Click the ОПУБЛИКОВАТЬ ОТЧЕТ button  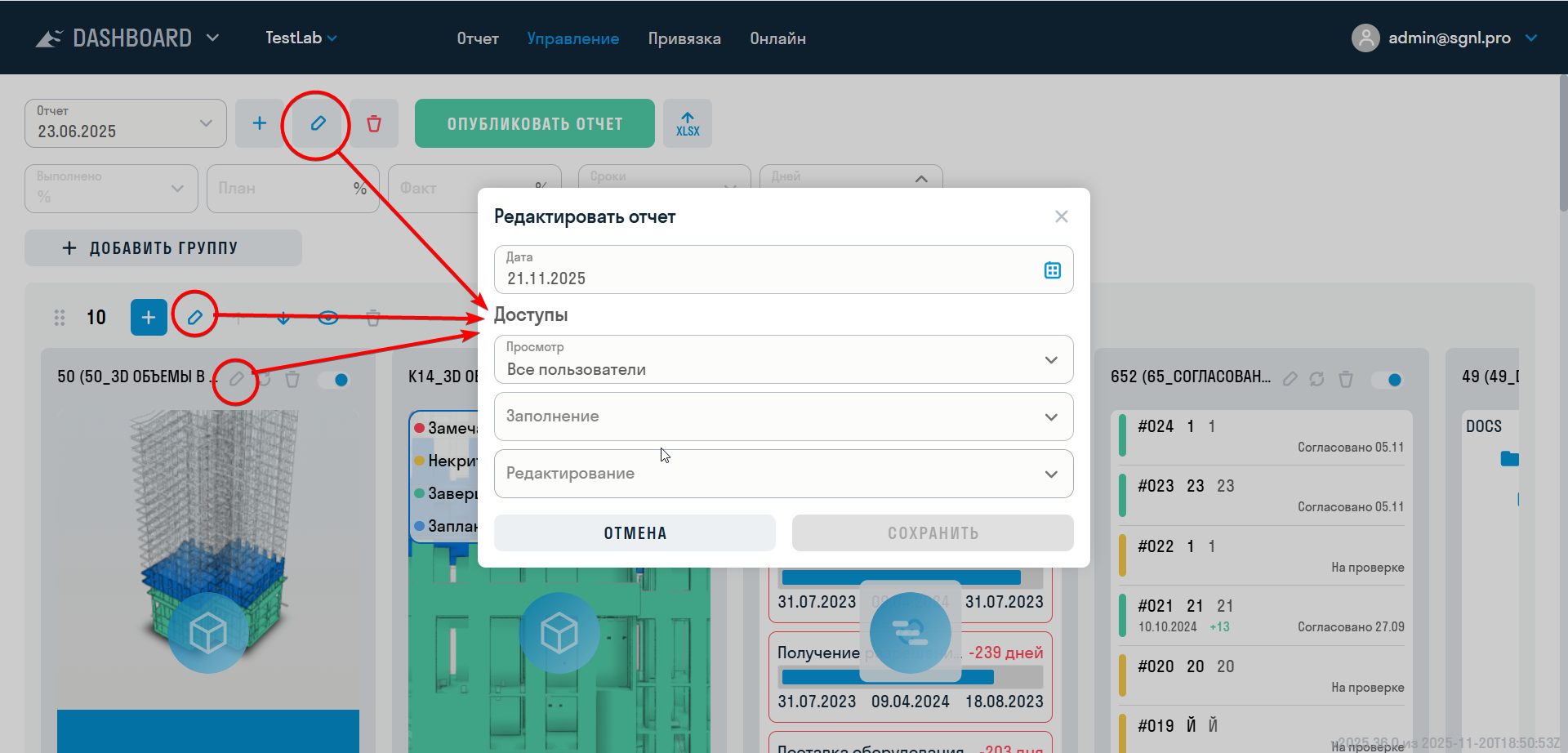click(535, 123)
